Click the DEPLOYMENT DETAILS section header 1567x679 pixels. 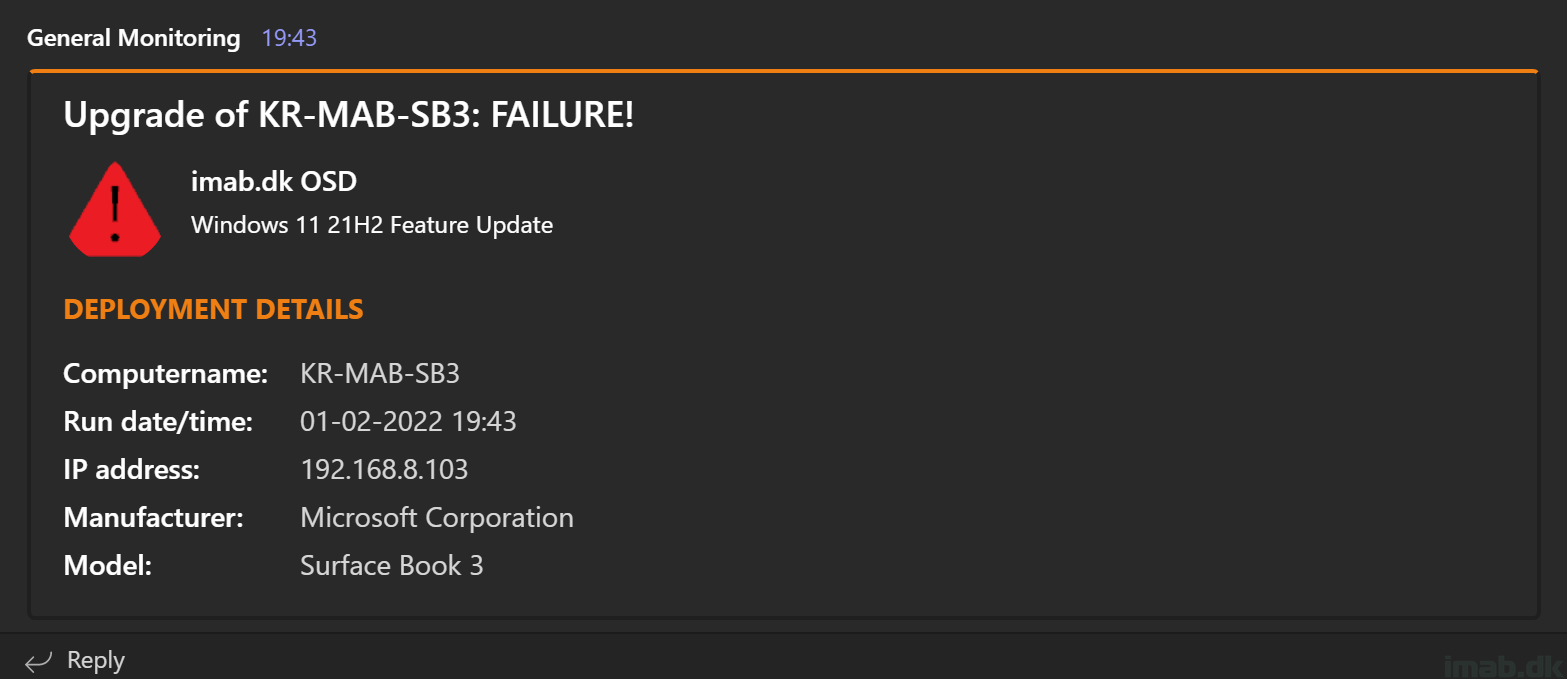(213, 310)
